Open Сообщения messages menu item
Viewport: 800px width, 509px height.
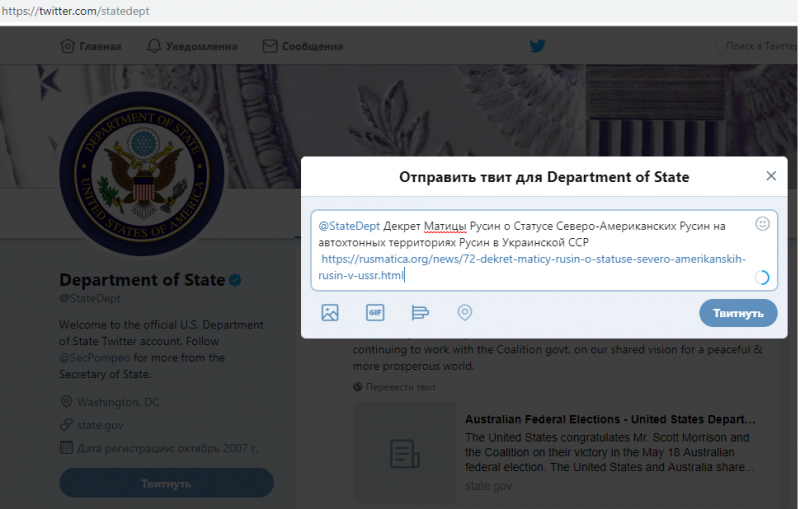tap(303, 46)
